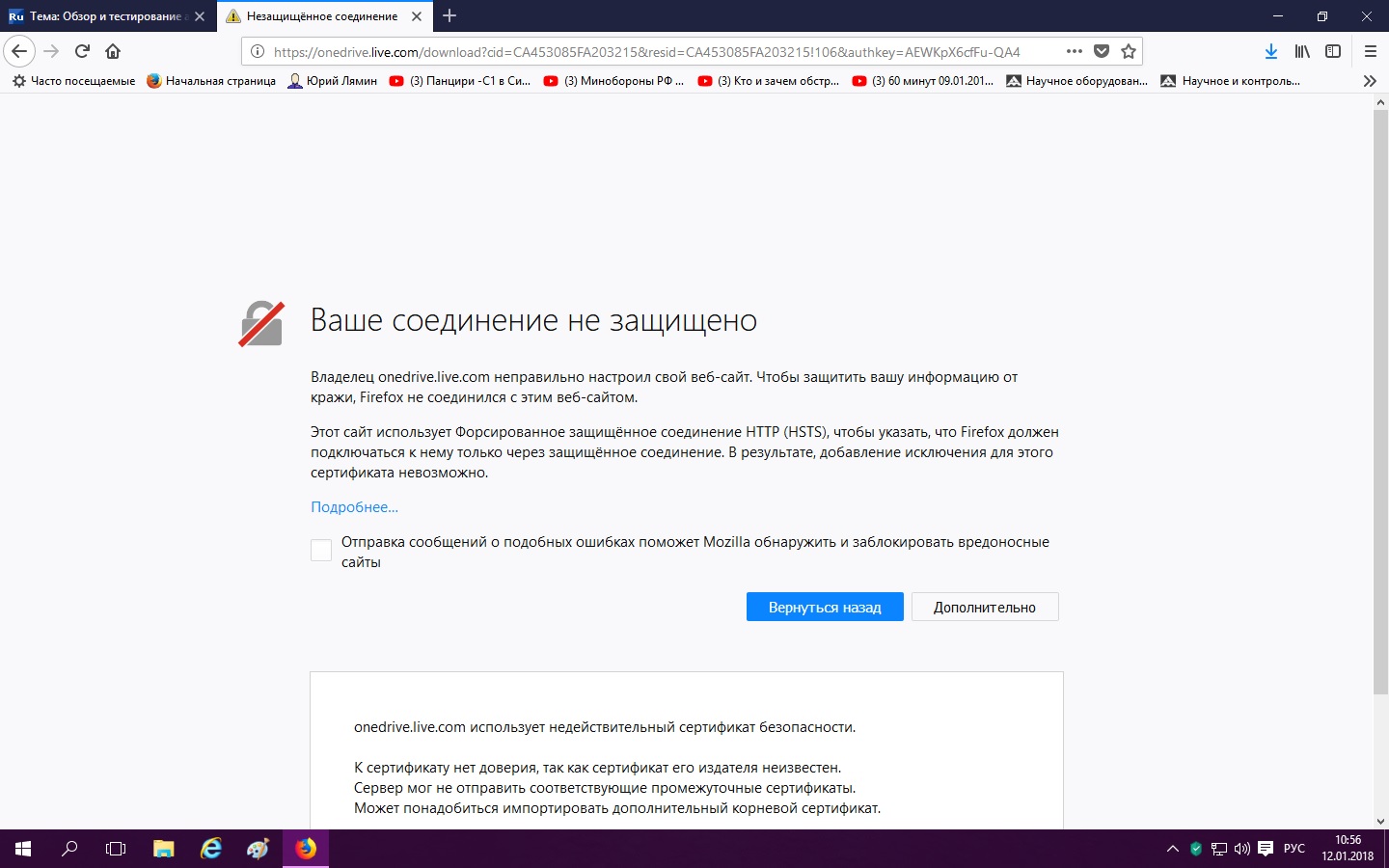Click 'Вернуться назад' button
Viewport: 1389px width, 868px height.
click(825, 607)
